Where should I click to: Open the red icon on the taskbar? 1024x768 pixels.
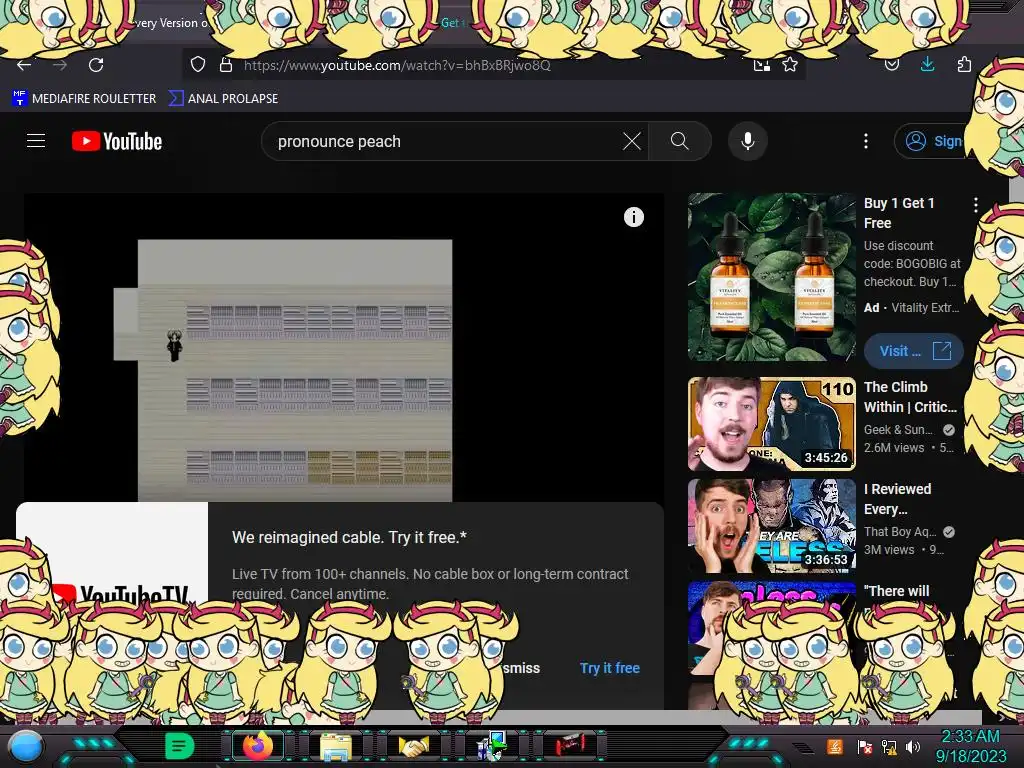coord(570,744)
